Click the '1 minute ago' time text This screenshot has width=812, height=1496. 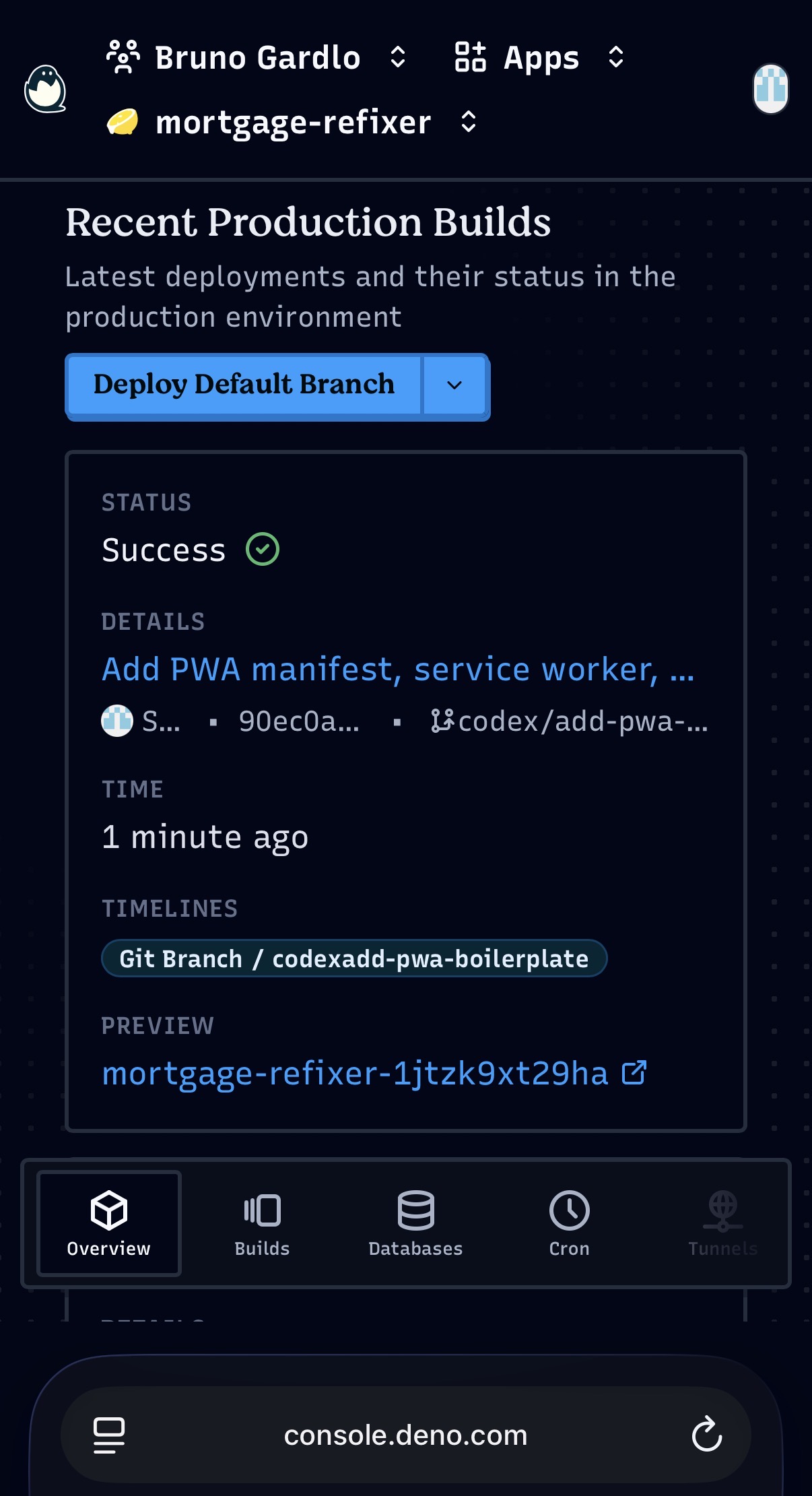205,837
